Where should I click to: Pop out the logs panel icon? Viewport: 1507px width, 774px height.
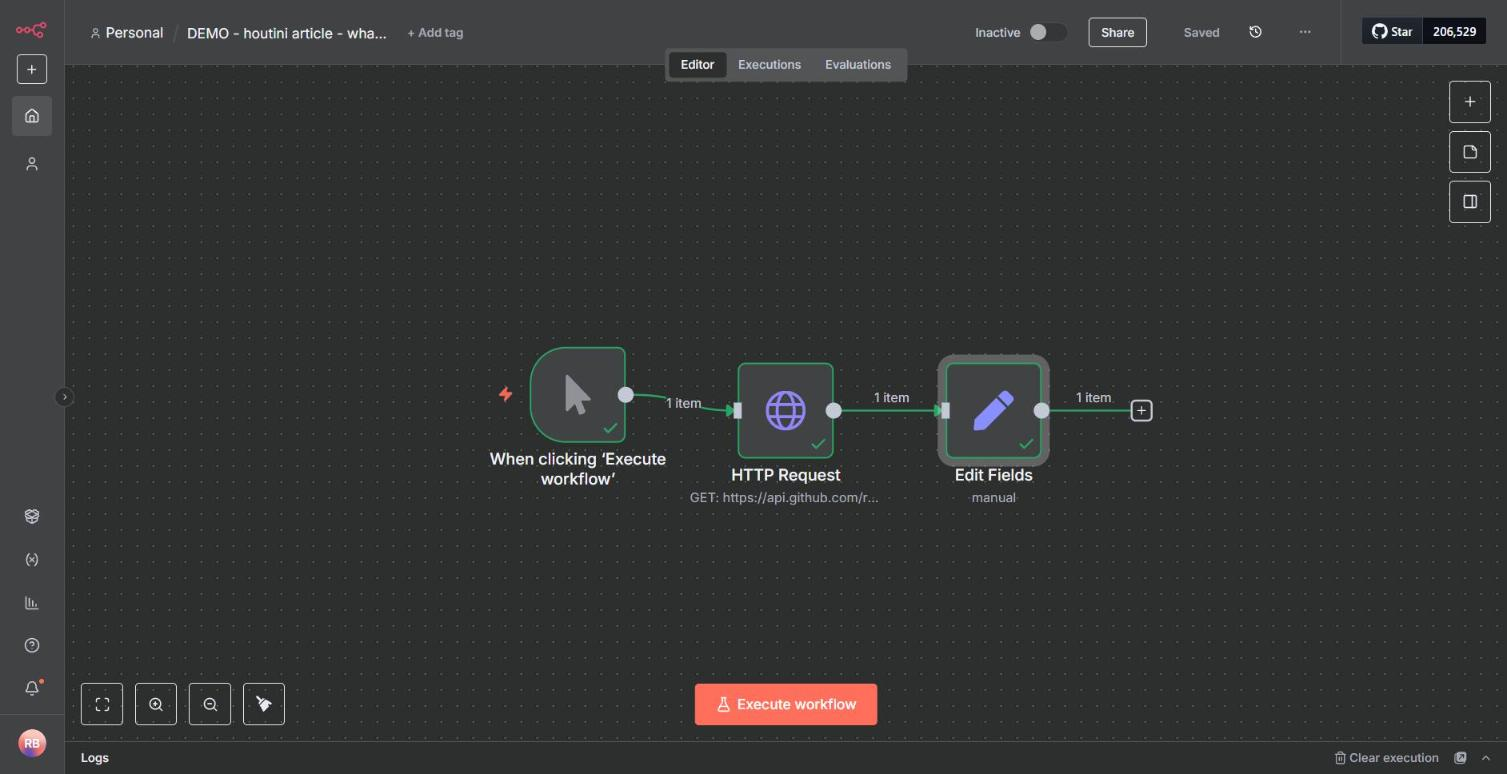[x=1460, y=758]
